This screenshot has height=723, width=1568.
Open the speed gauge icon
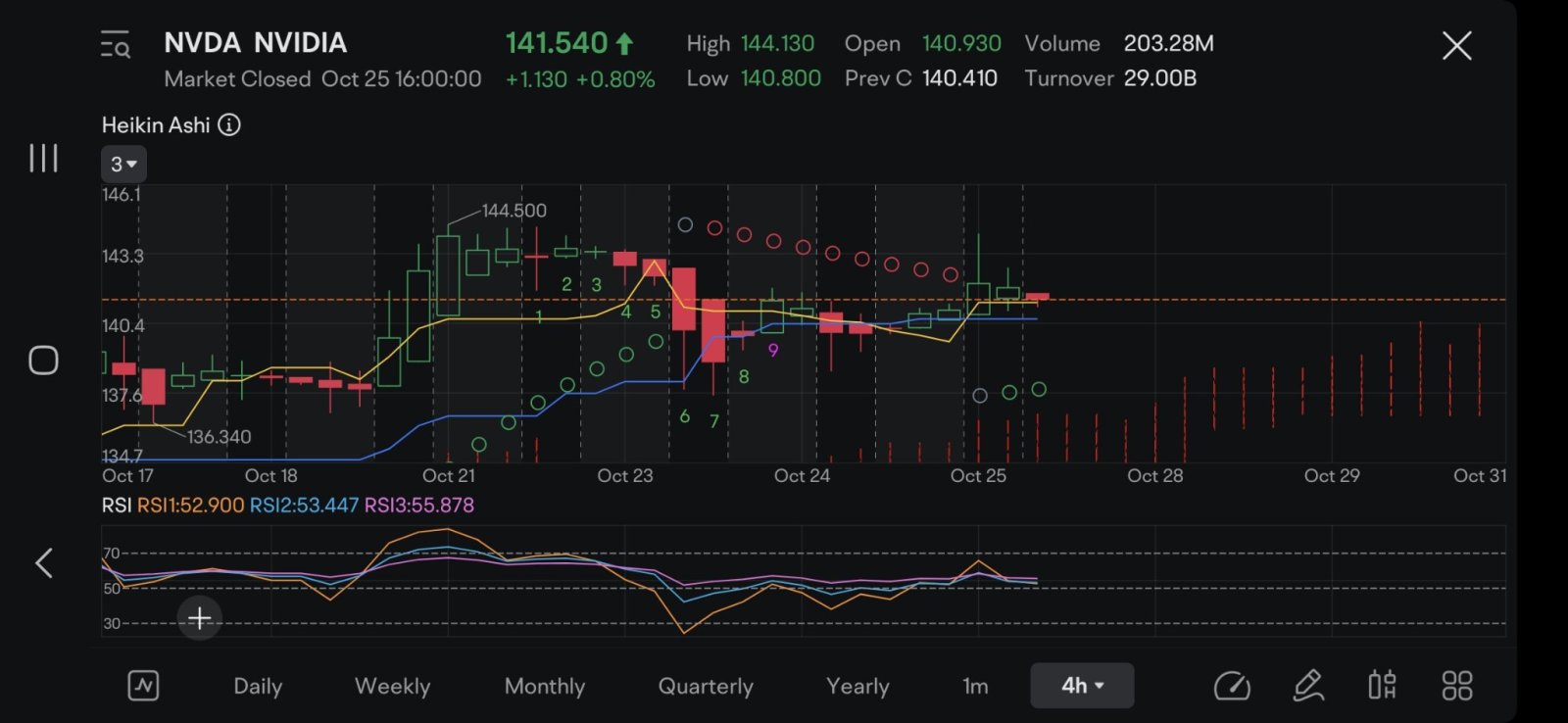click(1232, 686)
